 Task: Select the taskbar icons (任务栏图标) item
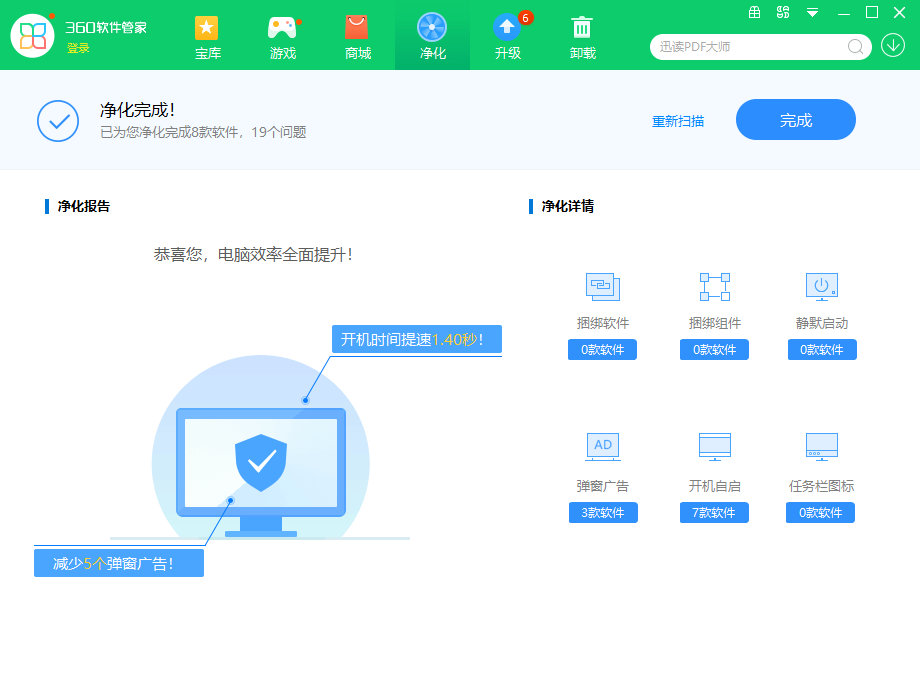click(x=821, y=446)
